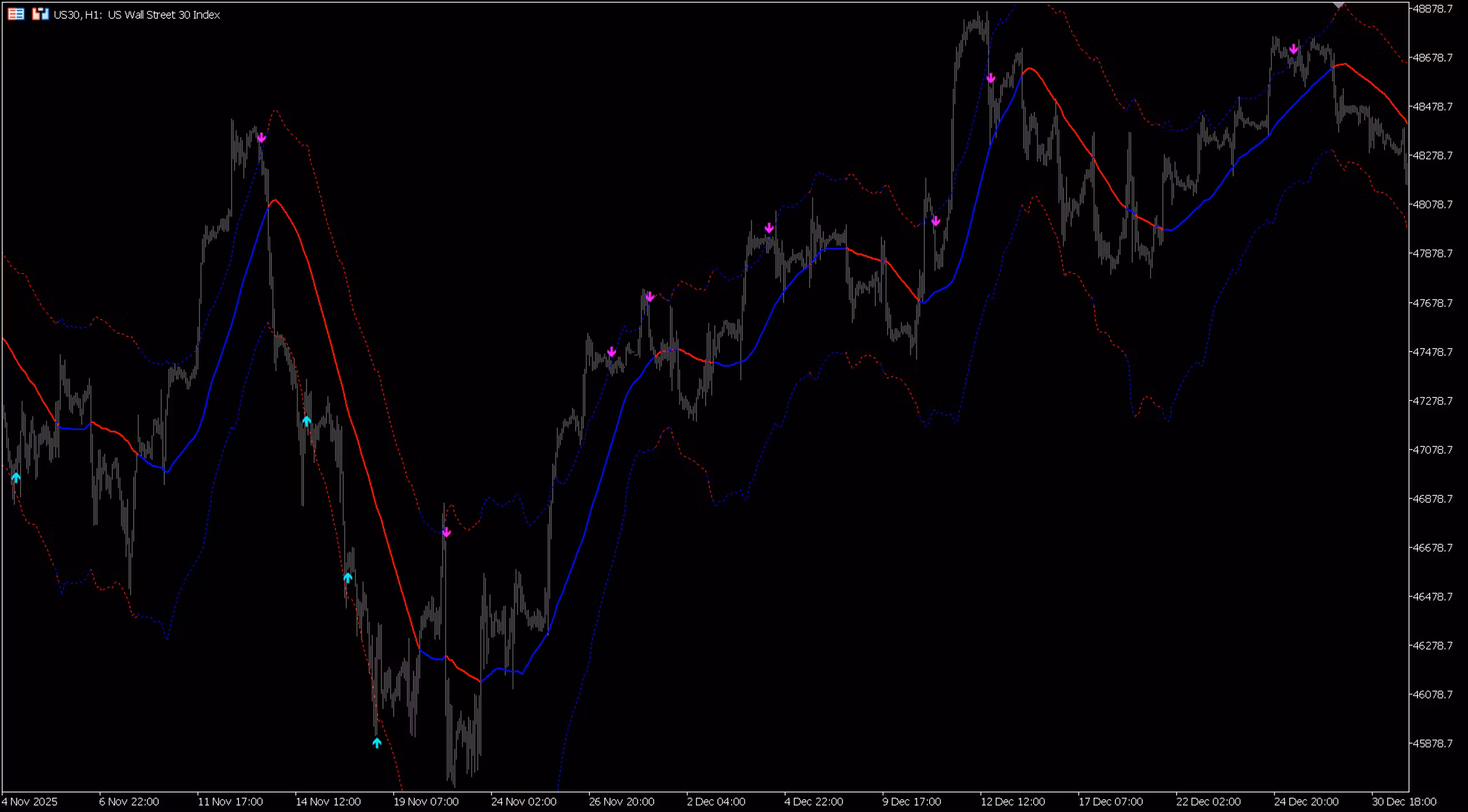The image size is (1468, 812).
Task: Open the Depth of Market icon
Action: pyautogui.click(x=40, y=14)
